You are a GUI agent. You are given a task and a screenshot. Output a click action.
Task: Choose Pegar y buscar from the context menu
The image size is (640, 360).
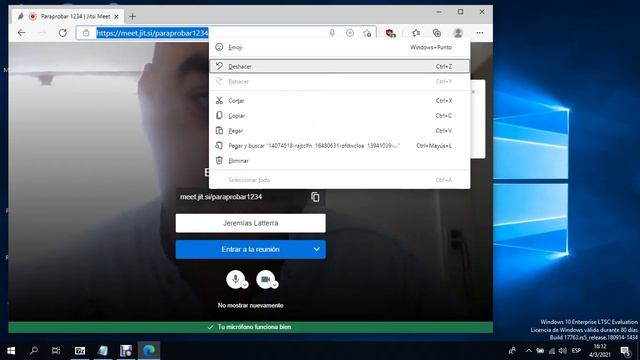(x=339, y=146)
